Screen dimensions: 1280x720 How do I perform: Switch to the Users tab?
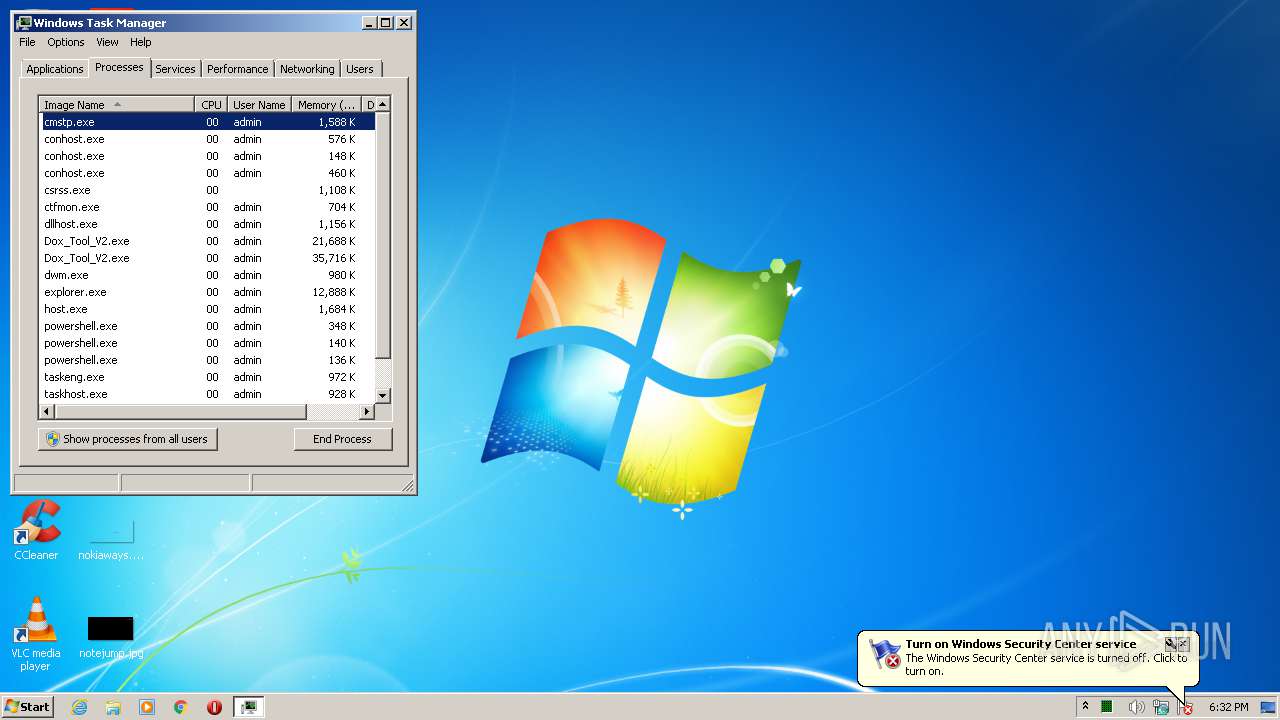(360, 69)
